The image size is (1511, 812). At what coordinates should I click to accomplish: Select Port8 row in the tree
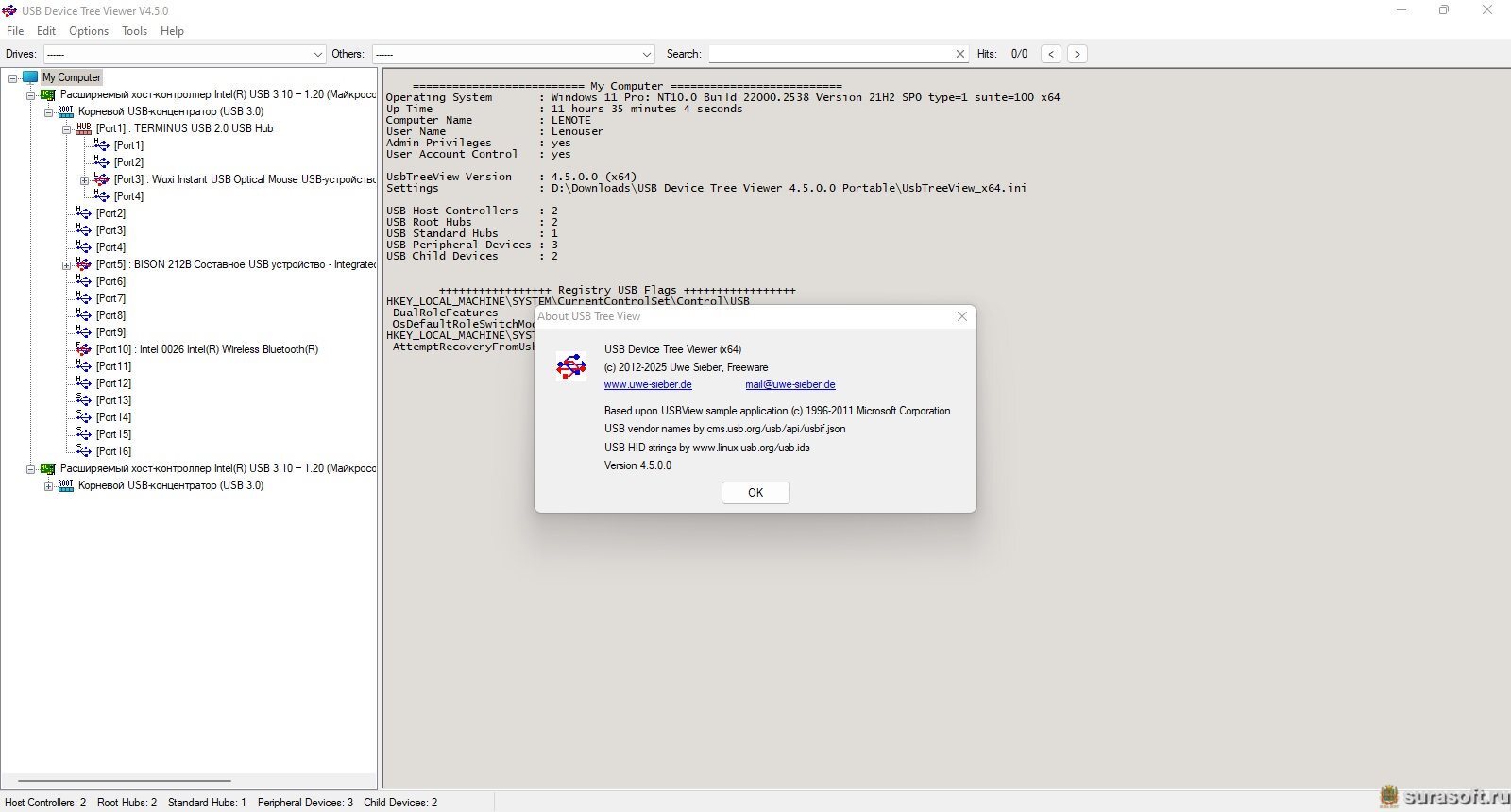click(x=110, y=315)
